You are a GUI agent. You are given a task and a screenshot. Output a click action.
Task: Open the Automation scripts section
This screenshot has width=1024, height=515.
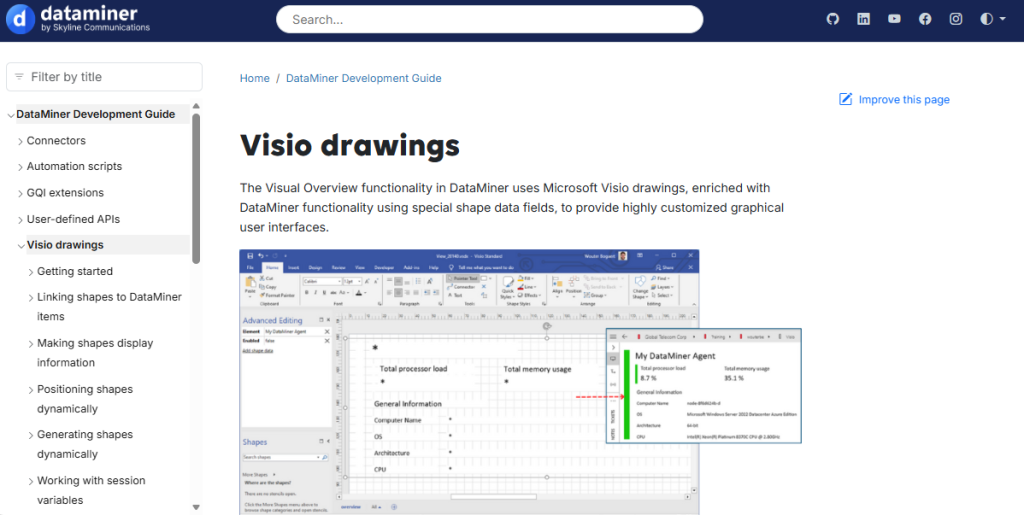tap(74, 167)
